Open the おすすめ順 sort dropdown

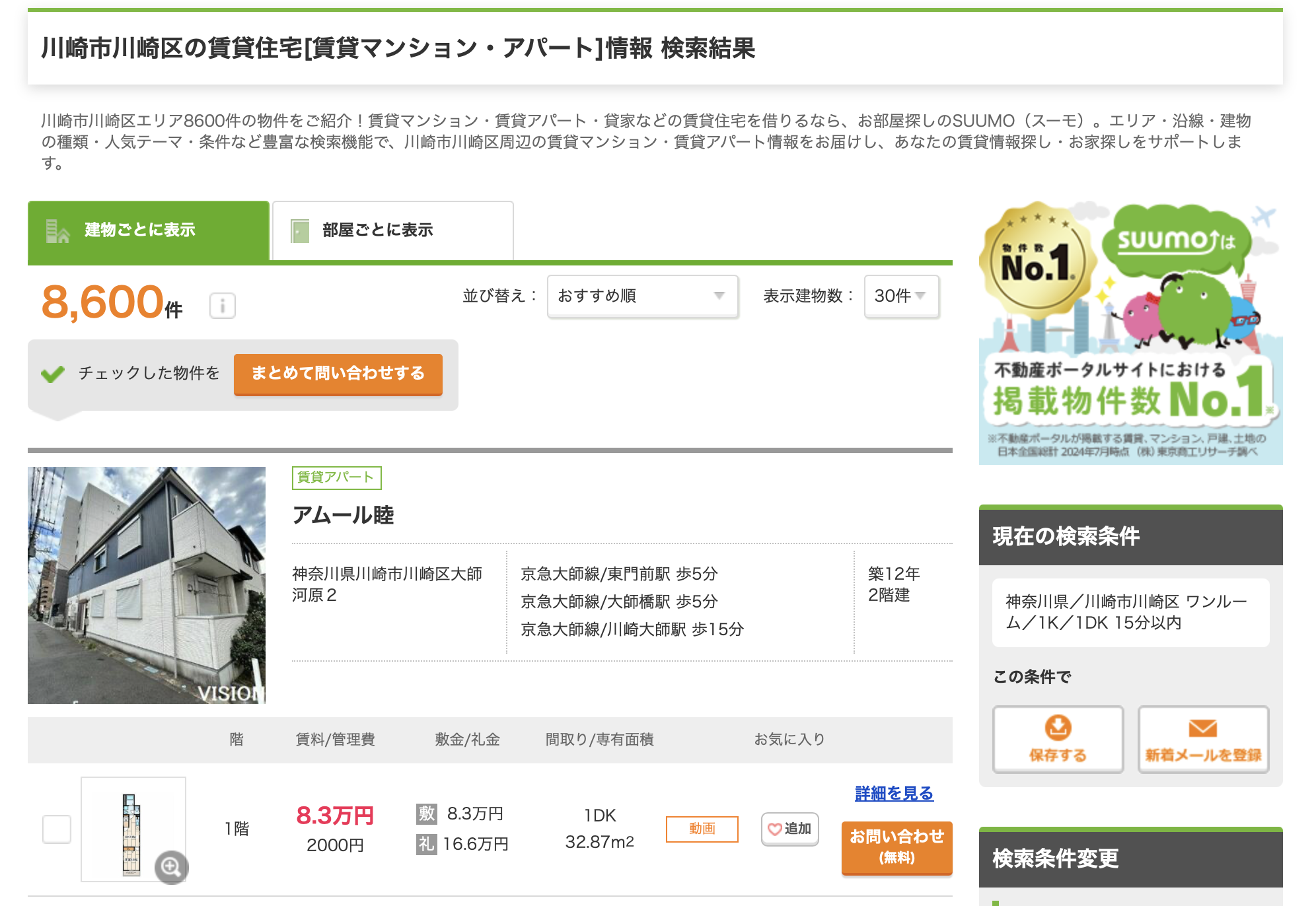click(642, 296)
